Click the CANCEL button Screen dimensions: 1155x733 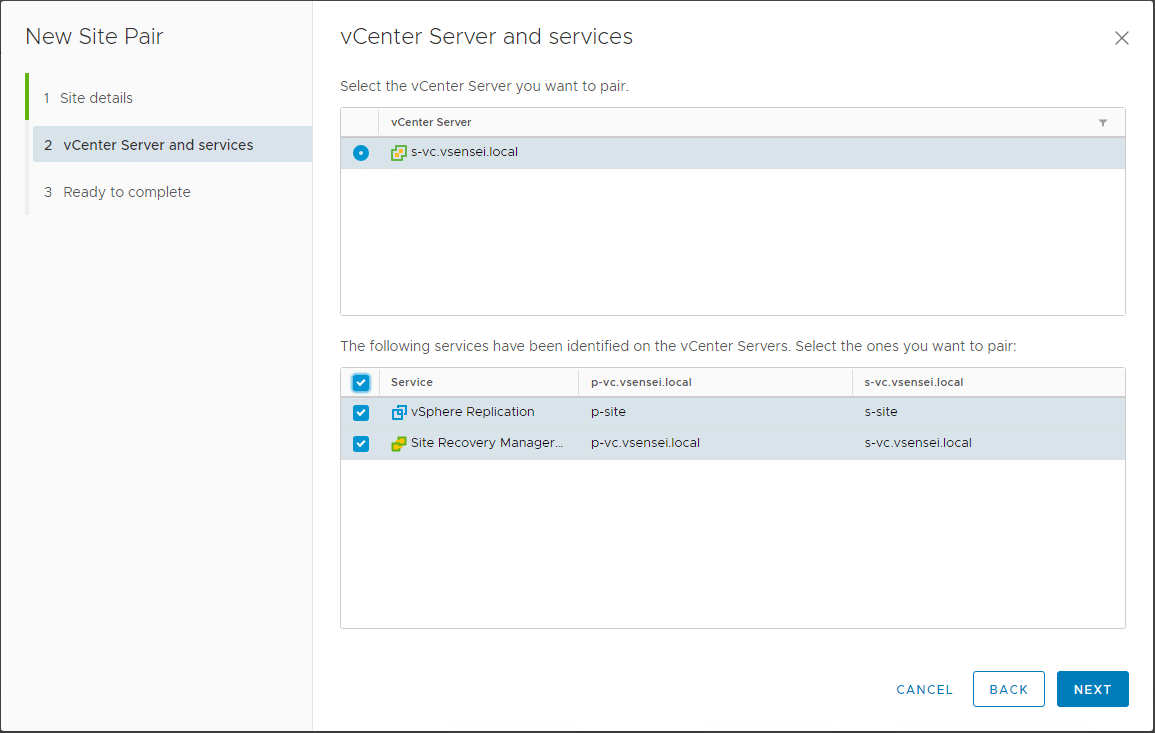click(x=924, y=689)
